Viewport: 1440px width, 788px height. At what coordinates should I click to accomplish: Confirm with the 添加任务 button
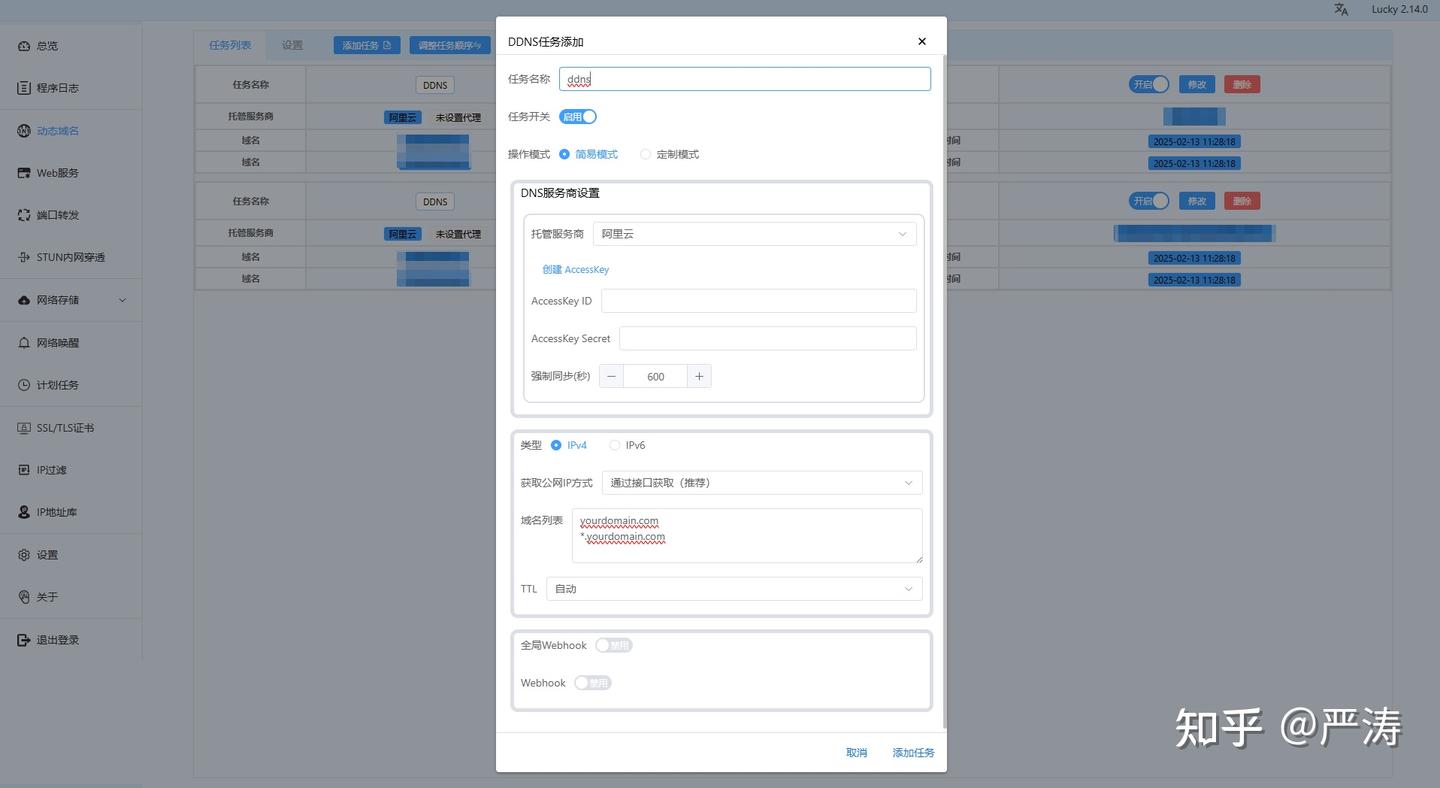point(912,752)
